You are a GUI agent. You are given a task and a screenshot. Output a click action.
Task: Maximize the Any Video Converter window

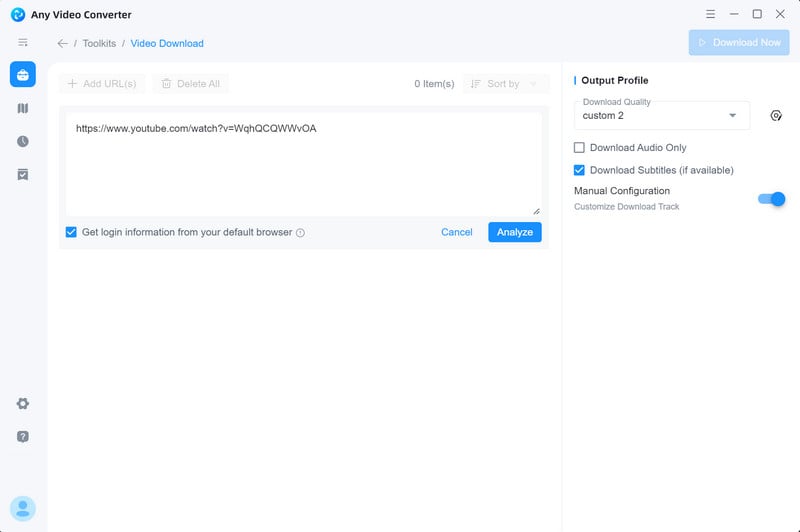click(757, 14)
